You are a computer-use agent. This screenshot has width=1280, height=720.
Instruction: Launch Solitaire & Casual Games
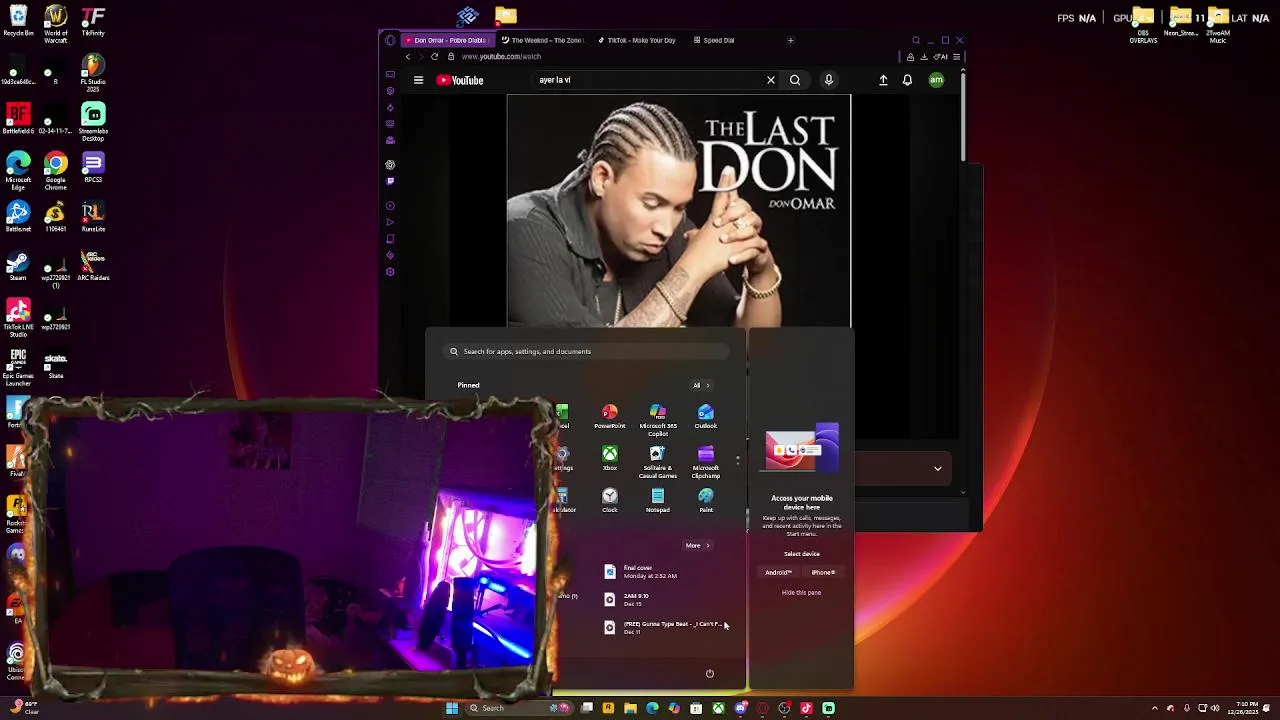coord(657,462)
